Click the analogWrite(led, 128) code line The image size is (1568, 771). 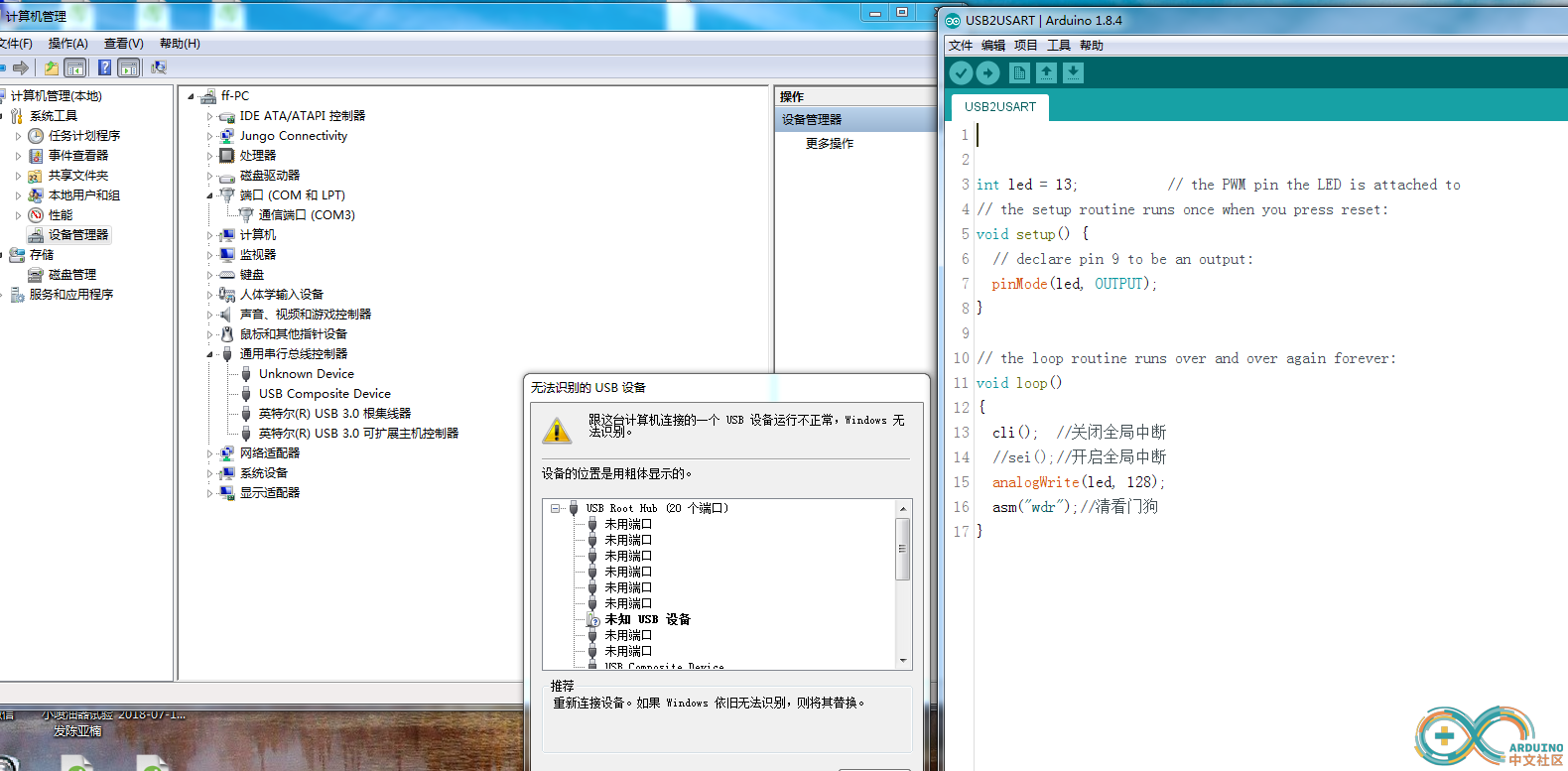(1079, 482)
